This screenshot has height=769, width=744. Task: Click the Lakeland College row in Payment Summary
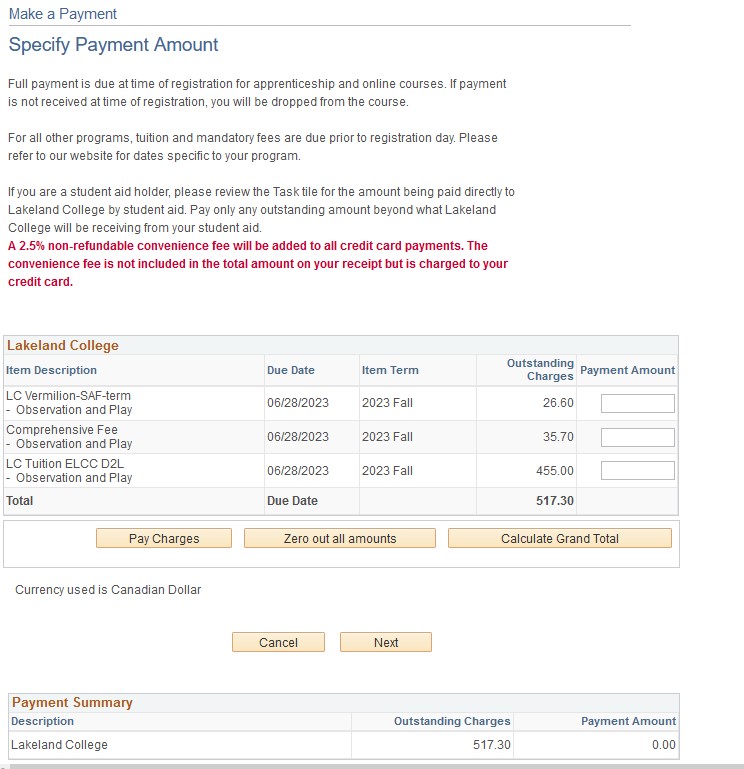click(x=59, y=744)
